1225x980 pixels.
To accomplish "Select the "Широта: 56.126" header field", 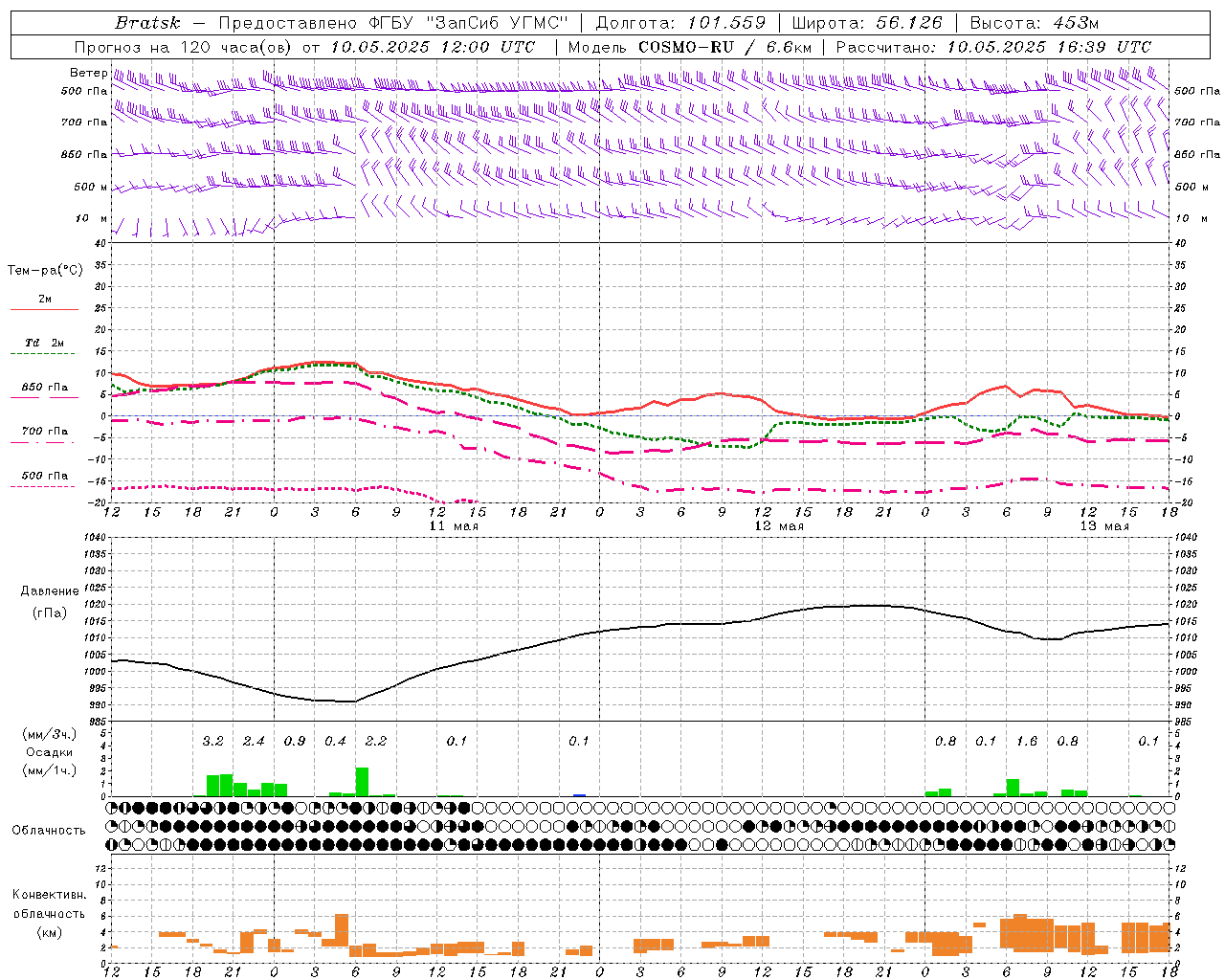I will [x=867, y=22].
